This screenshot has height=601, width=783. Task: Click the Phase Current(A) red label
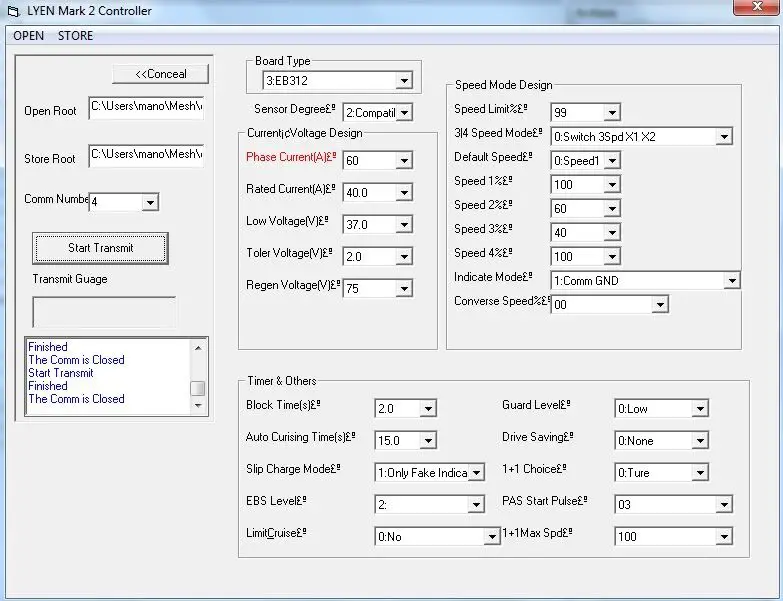pos(291,157)
